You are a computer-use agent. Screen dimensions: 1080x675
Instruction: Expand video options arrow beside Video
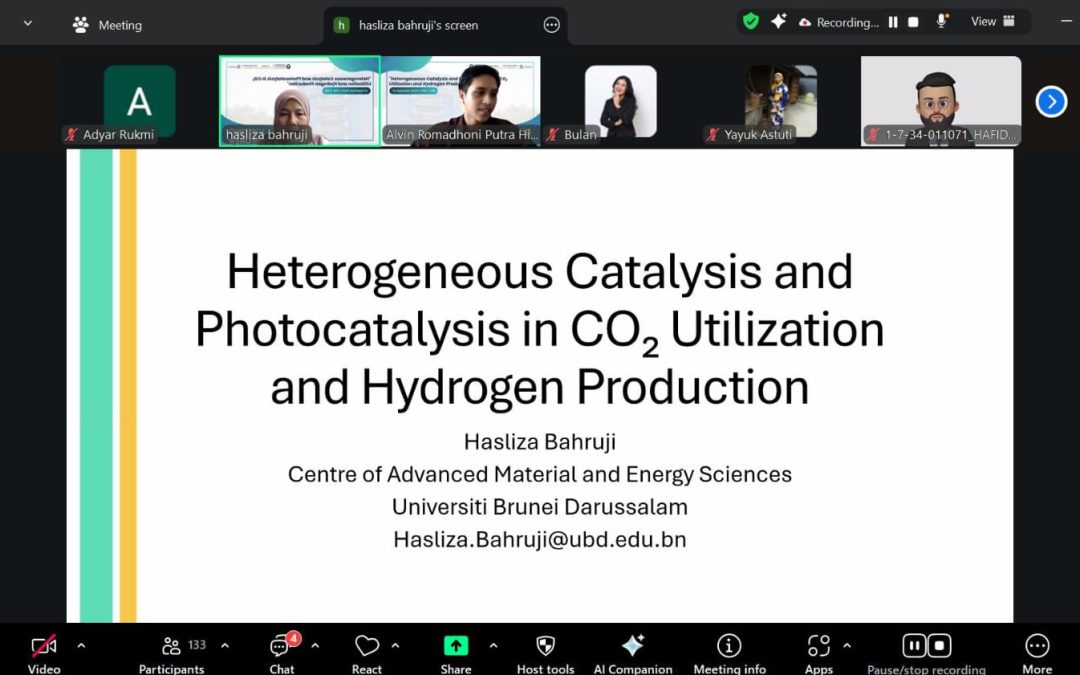pos(81,645)
